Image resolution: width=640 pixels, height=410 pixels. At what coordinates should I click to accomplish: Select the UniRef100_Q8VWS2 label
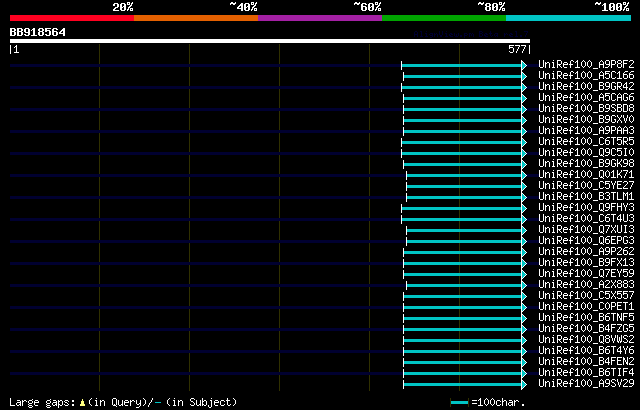[586, 340]
